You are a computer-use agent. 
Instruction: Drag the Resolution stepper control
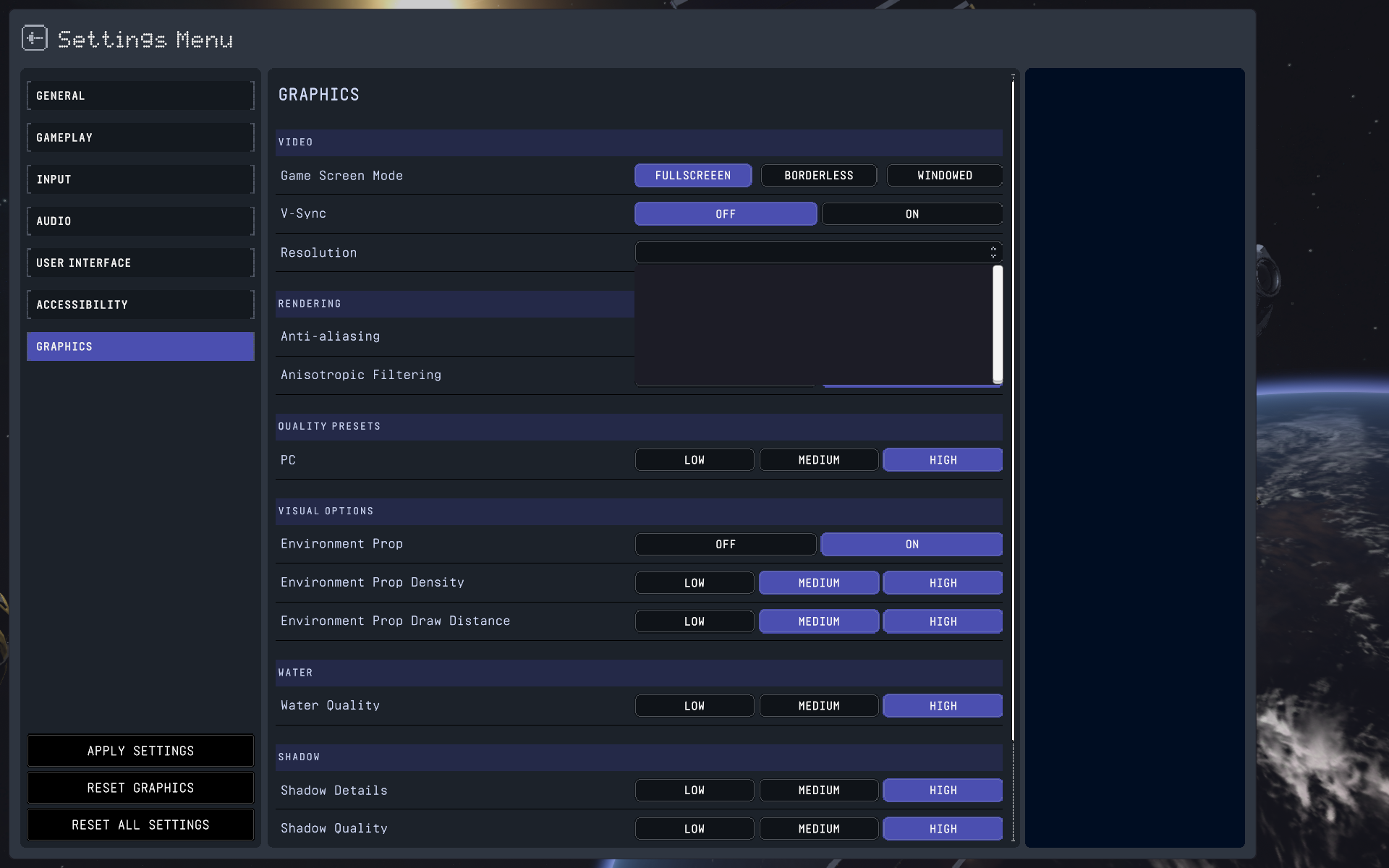993,252
